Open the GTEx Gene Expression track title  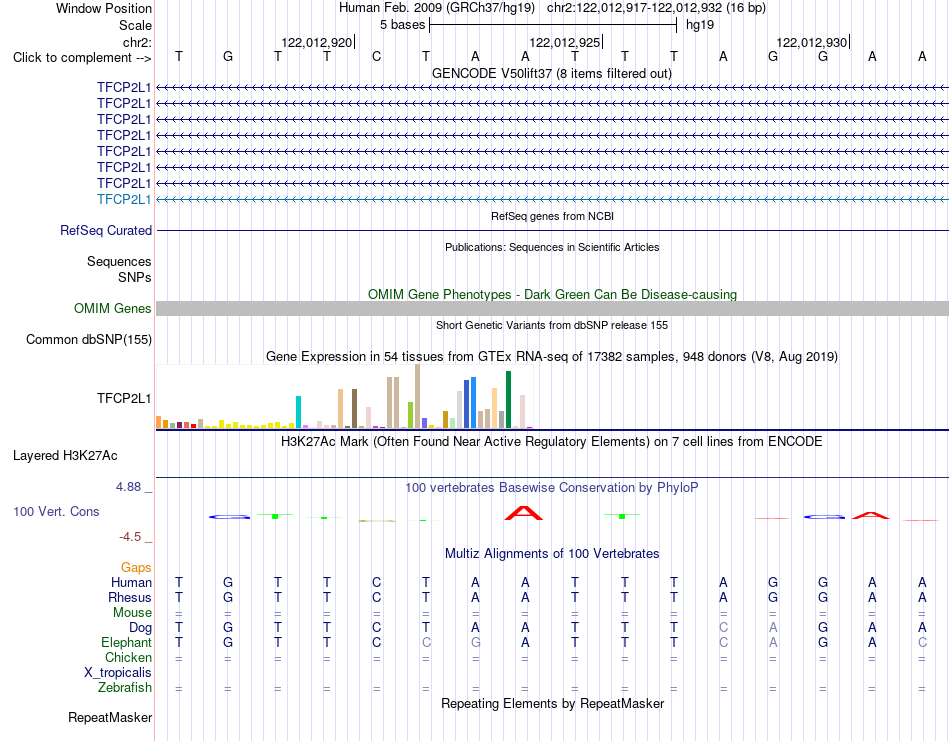[x=552, y=356]
